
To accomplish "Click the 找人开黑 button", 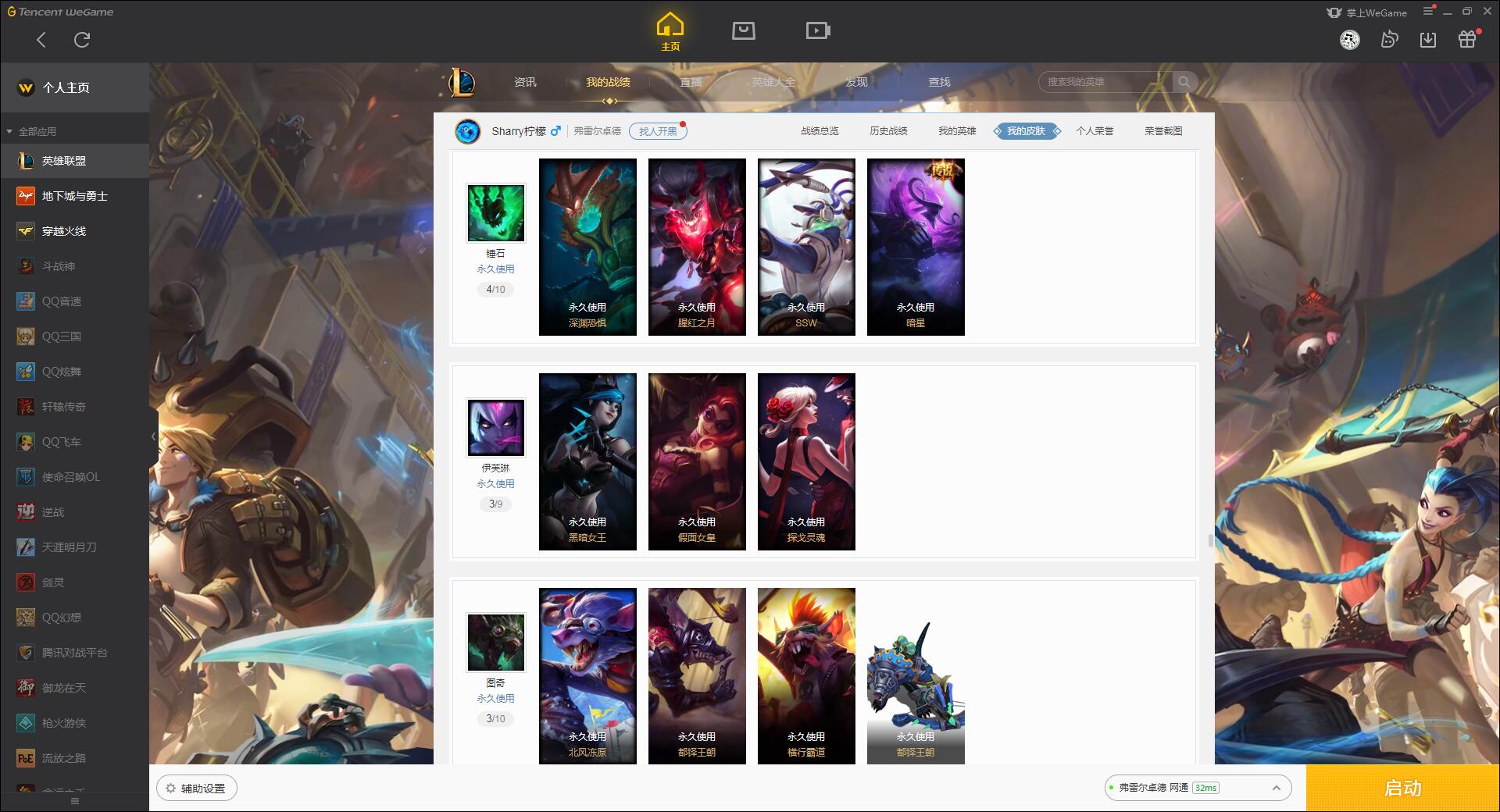I will coord(658,131).
